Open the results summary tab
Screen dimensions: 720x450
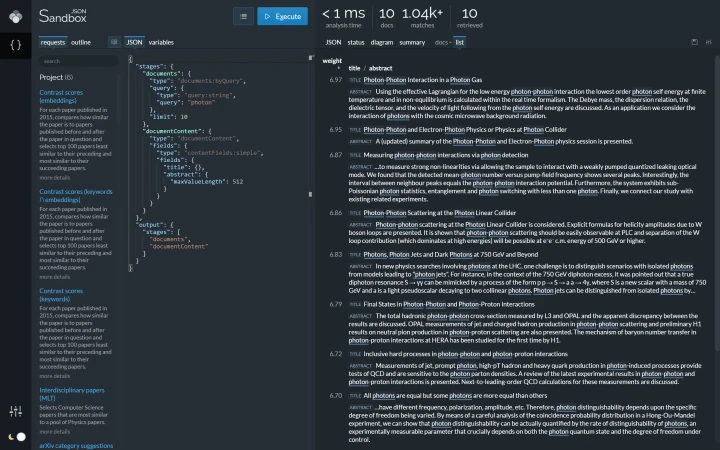[x=412, y=42]
